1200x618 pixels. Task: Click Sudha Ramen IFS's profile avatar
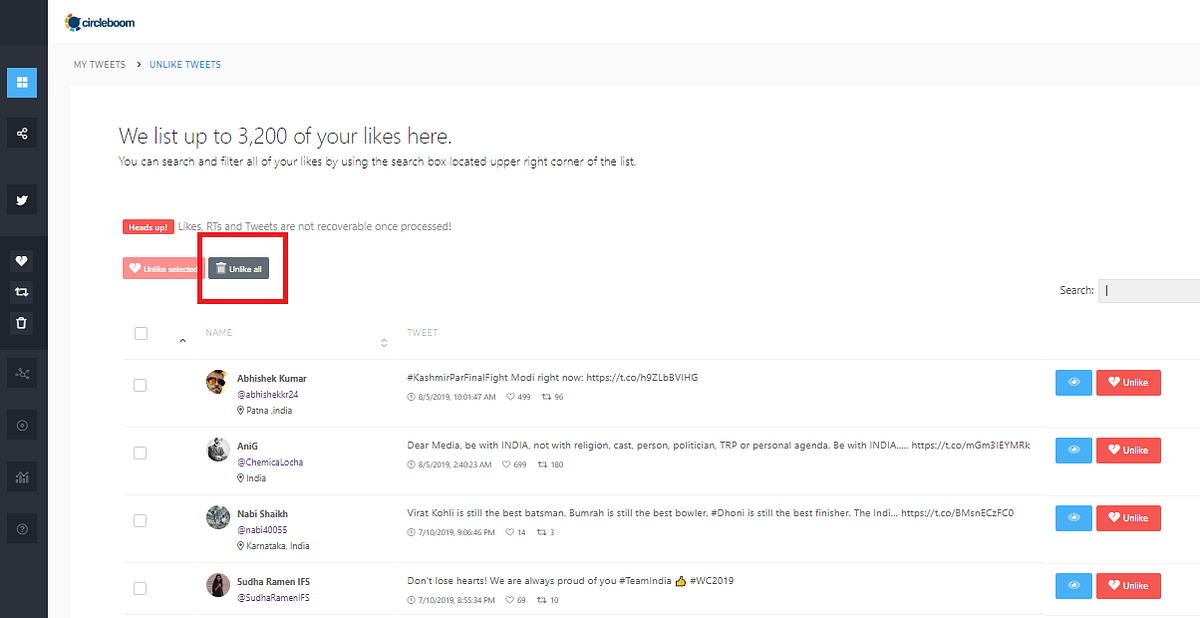[217, 585]
